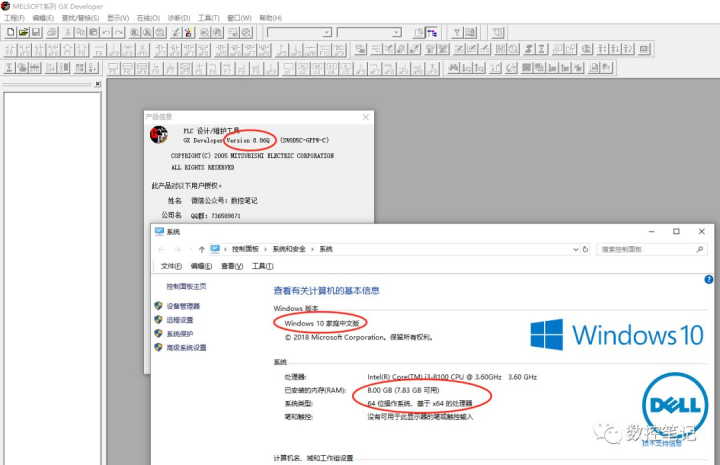
Task: Copy using the toolbar copy icon
Action: [81, 33]
